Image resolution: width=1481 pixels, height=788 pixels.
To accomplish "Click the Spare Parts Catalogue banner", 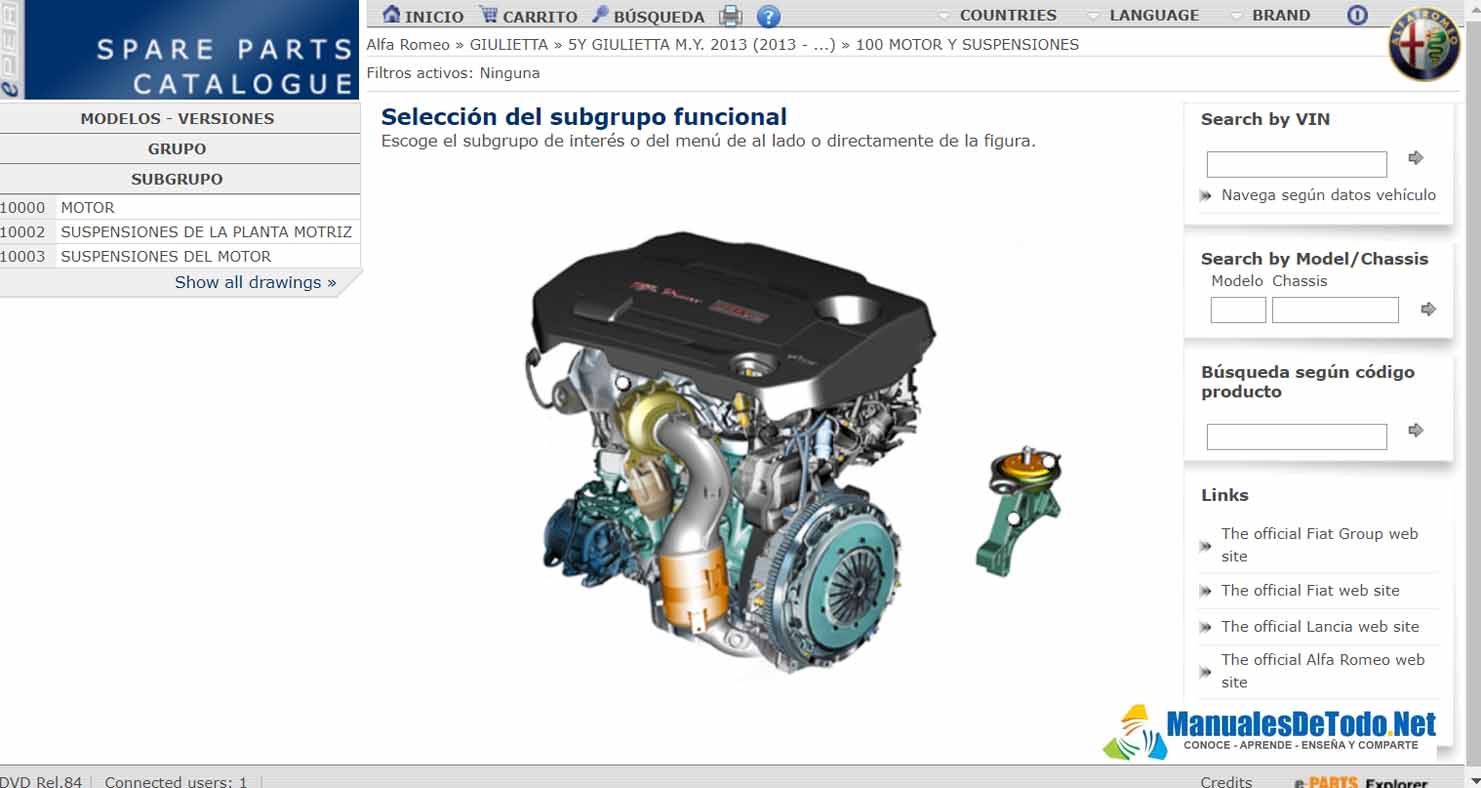I will pyautogui.click(x=179, y=50).
